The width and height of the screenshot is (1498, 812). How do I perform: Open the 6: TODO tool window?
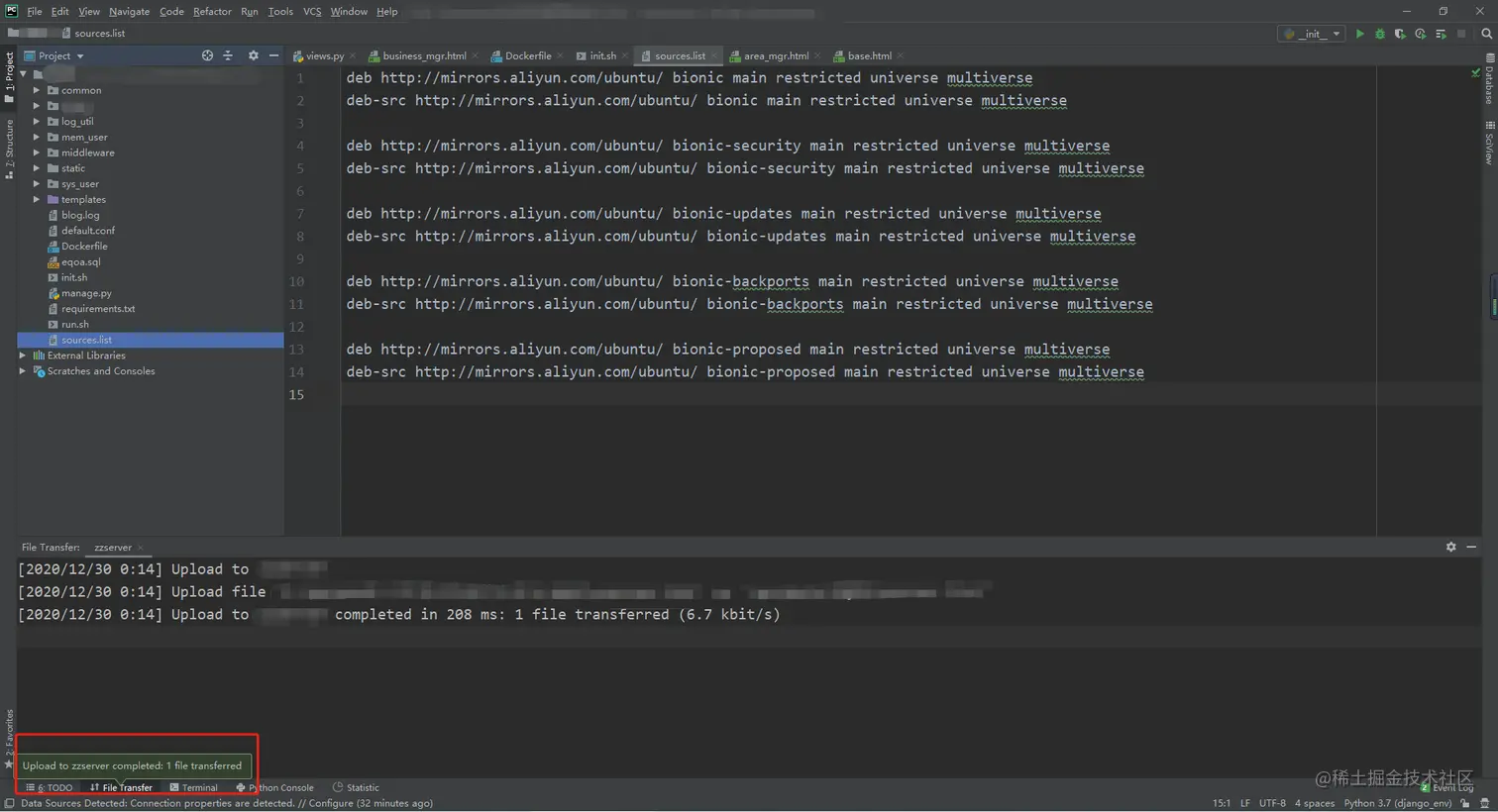(50, 788)
